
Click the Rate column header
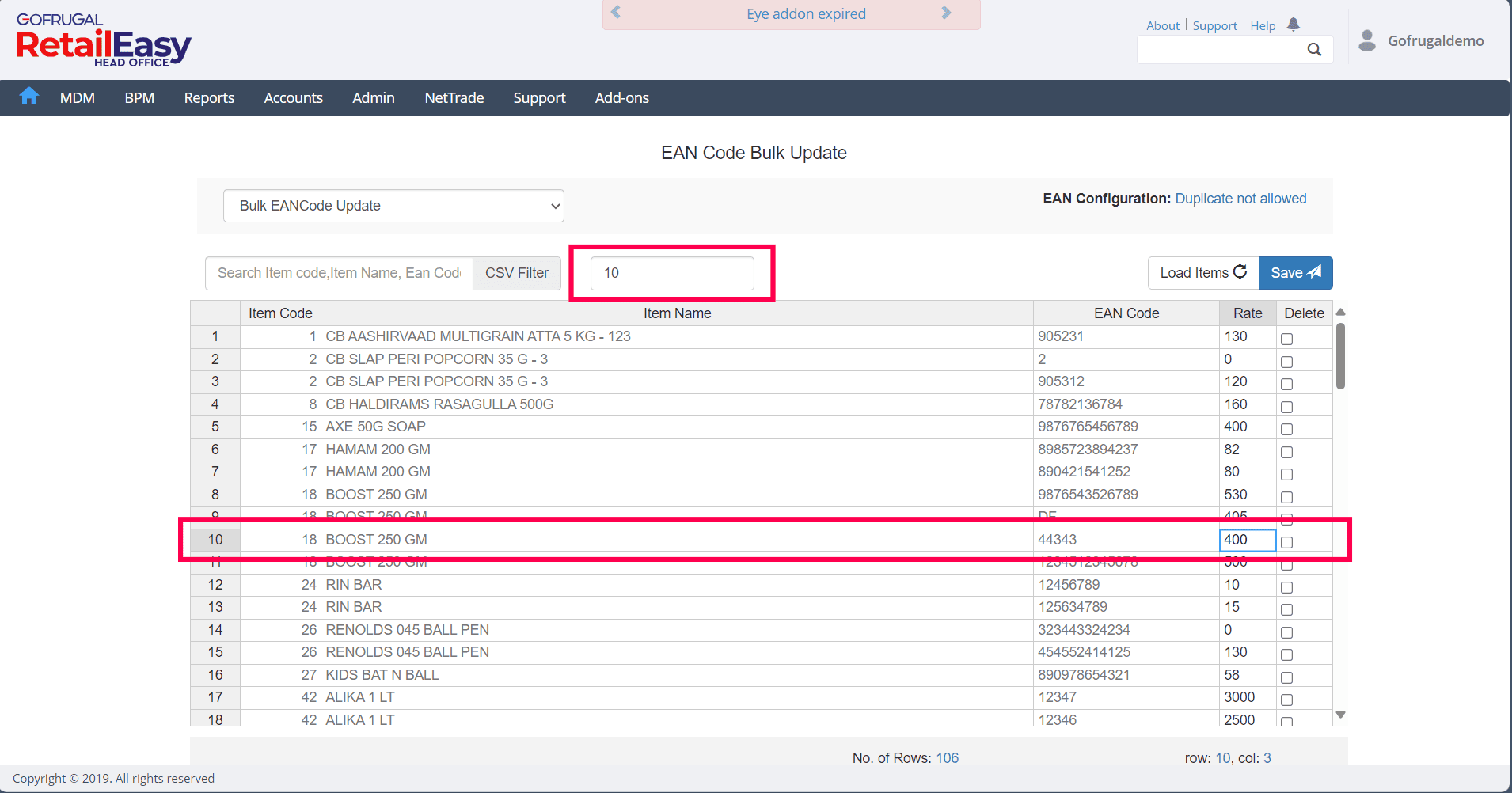(x=1248, y=313)
